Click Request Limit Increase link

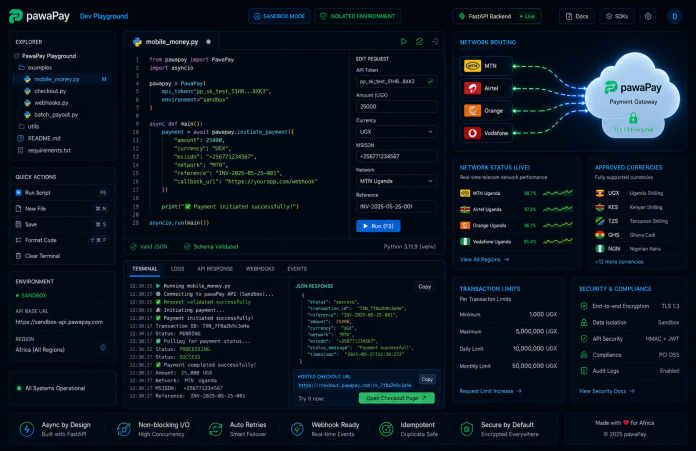(x=490, y=391)
